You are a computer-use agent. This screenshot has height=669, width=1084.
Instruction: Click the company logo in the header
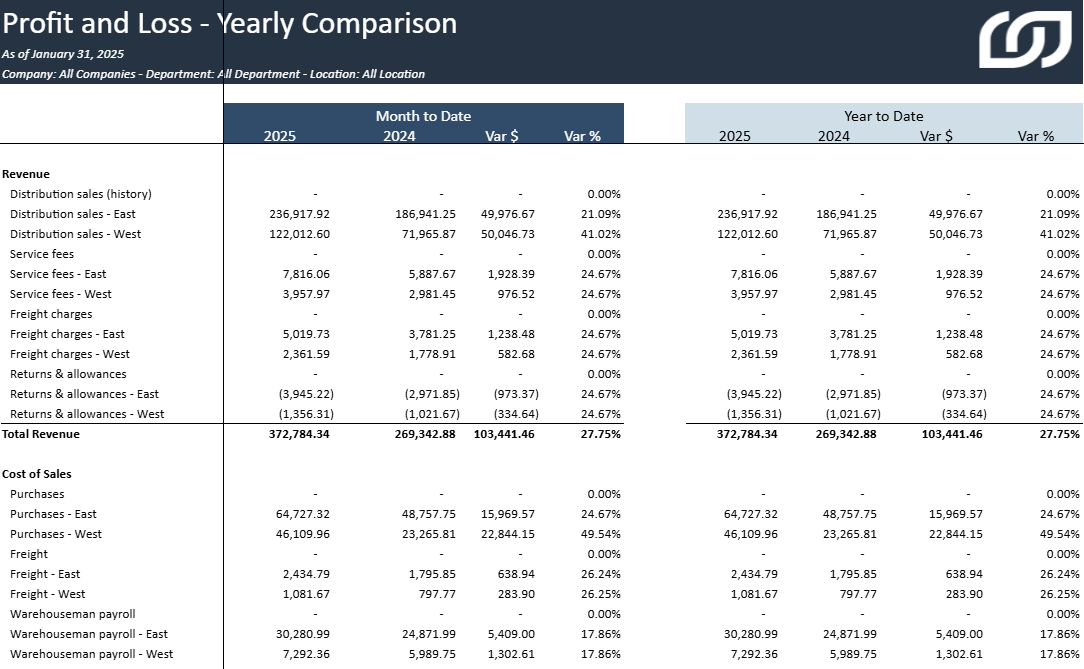pos(1024,40)
